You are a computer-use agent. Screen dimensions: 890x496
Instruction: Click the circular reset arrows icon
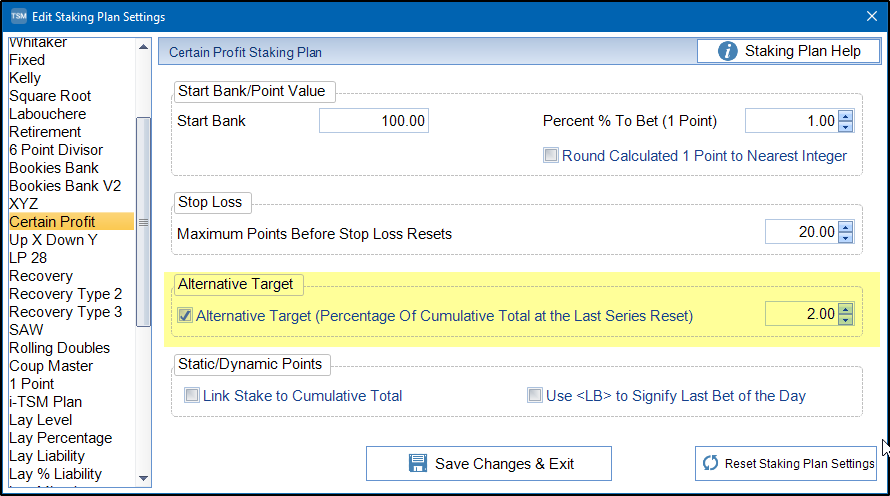(711, 463)
